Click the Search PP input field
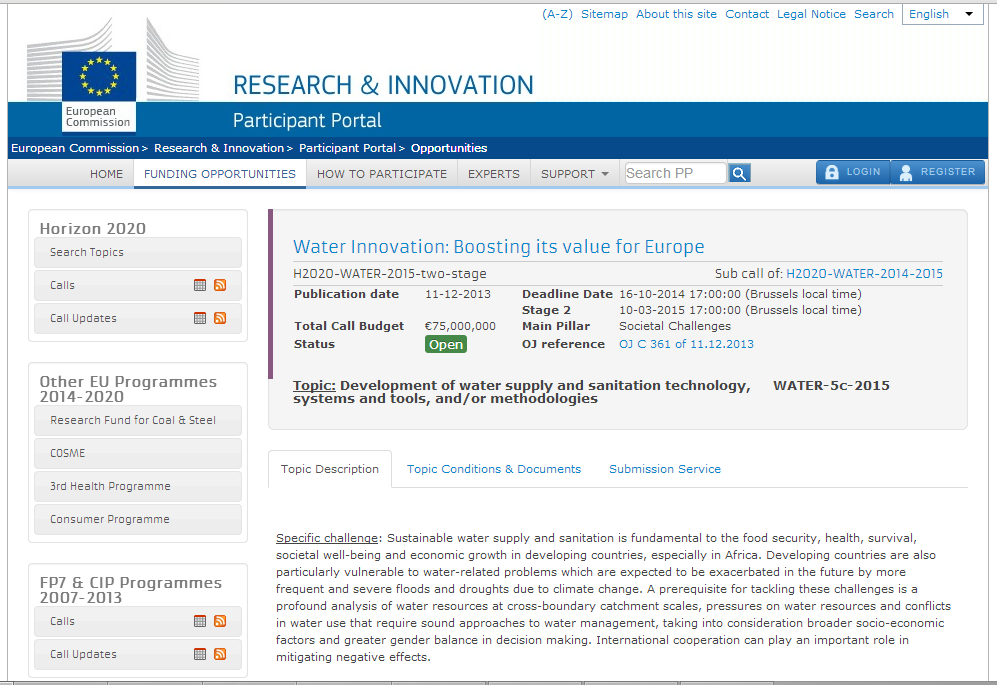The width and height of the screenshot is (997, 685). point(675,173)
